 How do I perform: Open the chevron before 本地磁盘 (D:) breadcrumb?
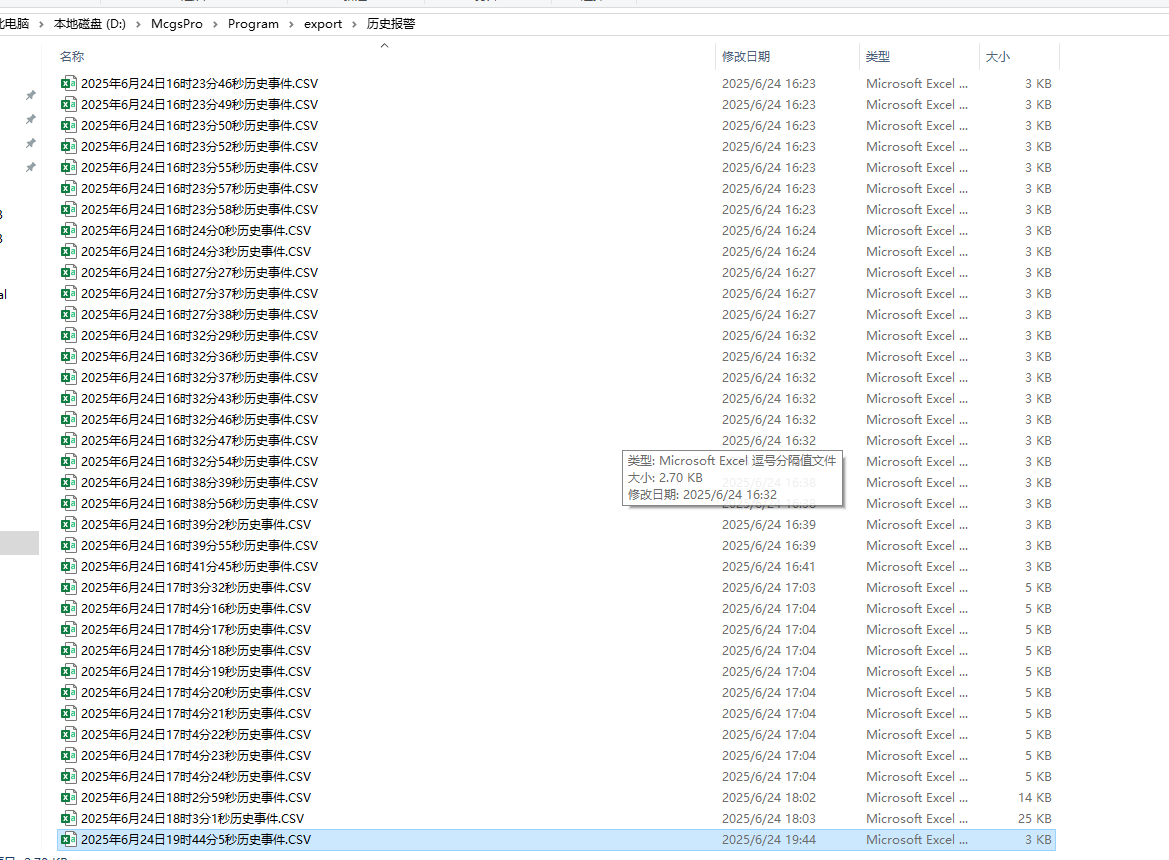click(x=42, y=24)
